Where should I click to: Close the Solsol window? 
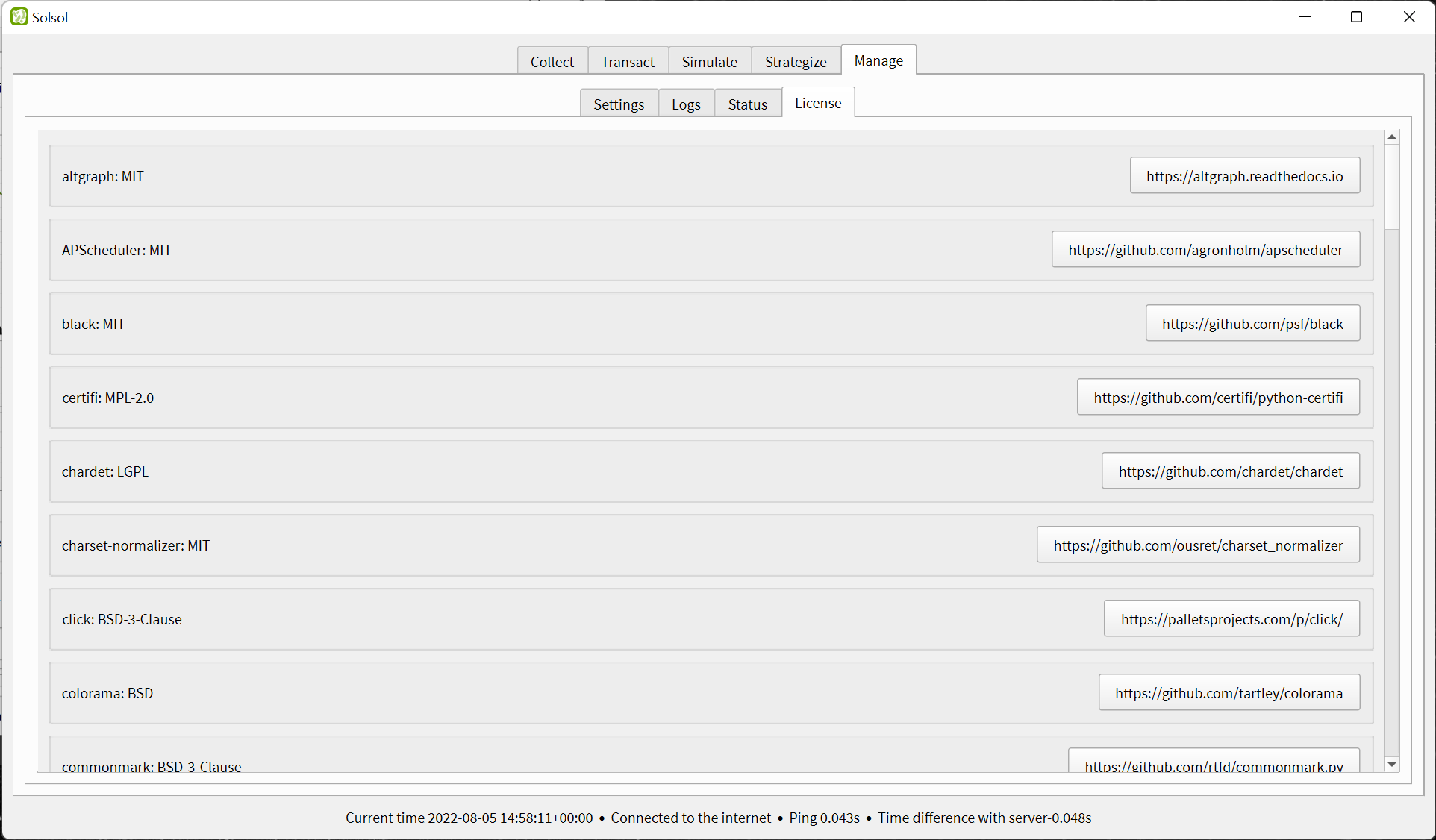point(1409,16)
